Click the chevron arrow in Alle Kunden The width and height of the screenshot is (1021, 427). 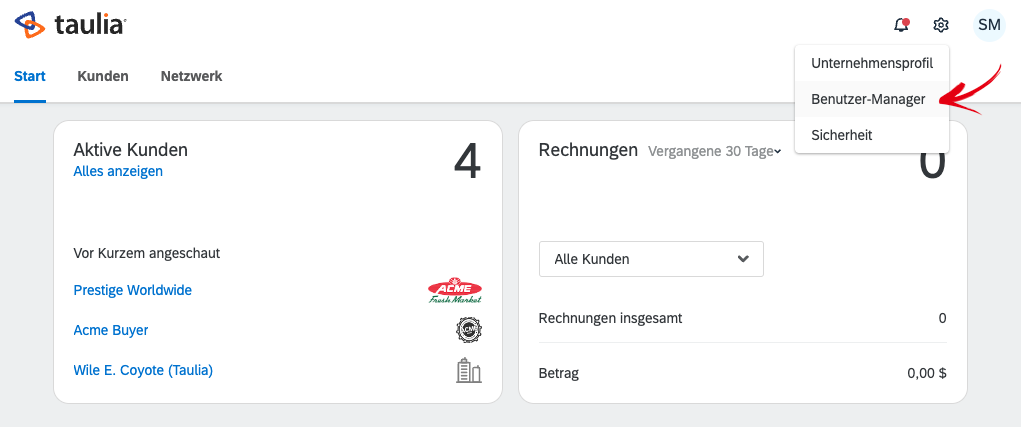[x=743, y=259]
